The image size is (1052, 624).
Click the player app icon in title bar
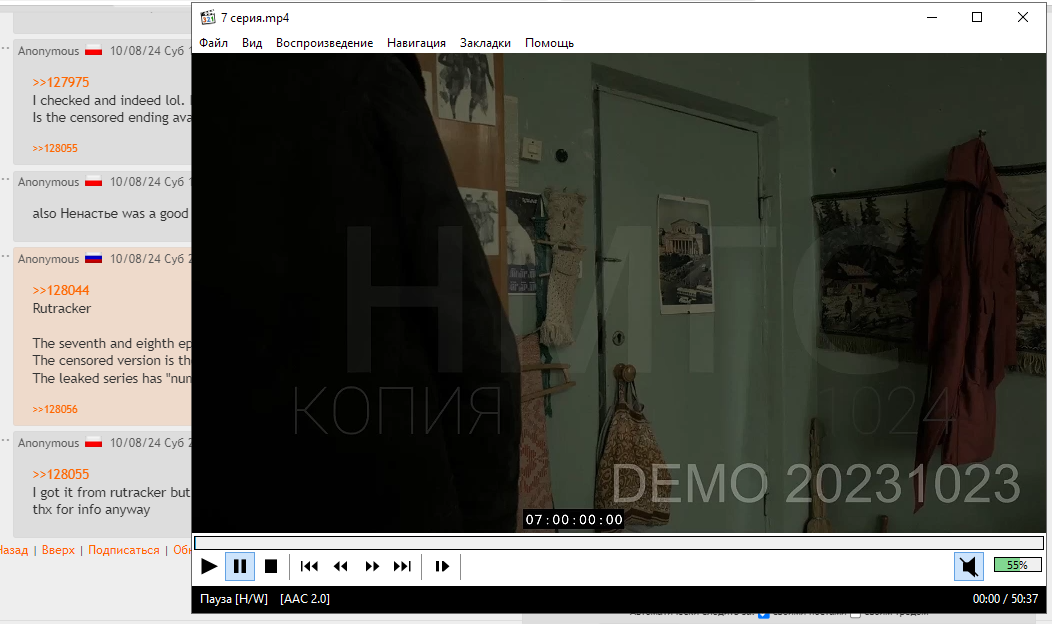(208, 17)
